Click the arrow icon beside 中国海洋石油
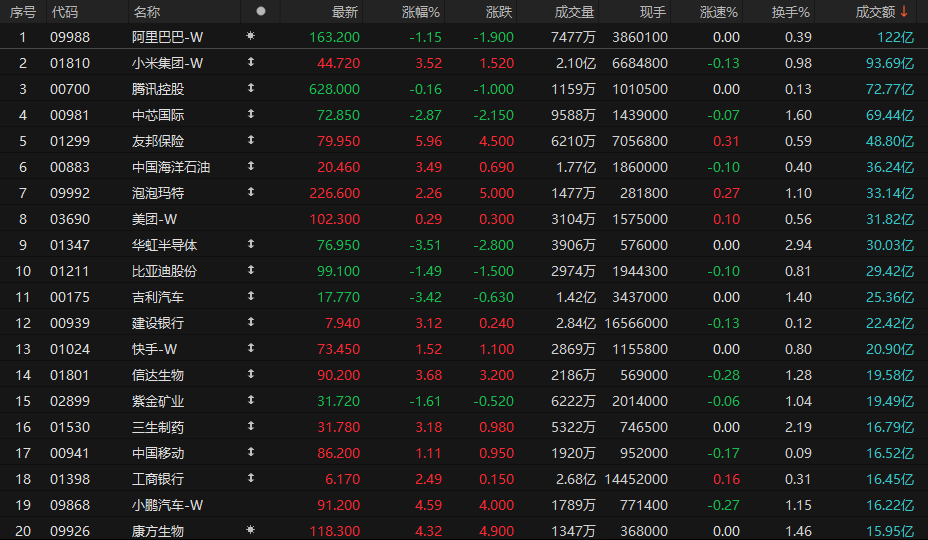Viewport: 928px width, 540px height. tap(251, 166)
